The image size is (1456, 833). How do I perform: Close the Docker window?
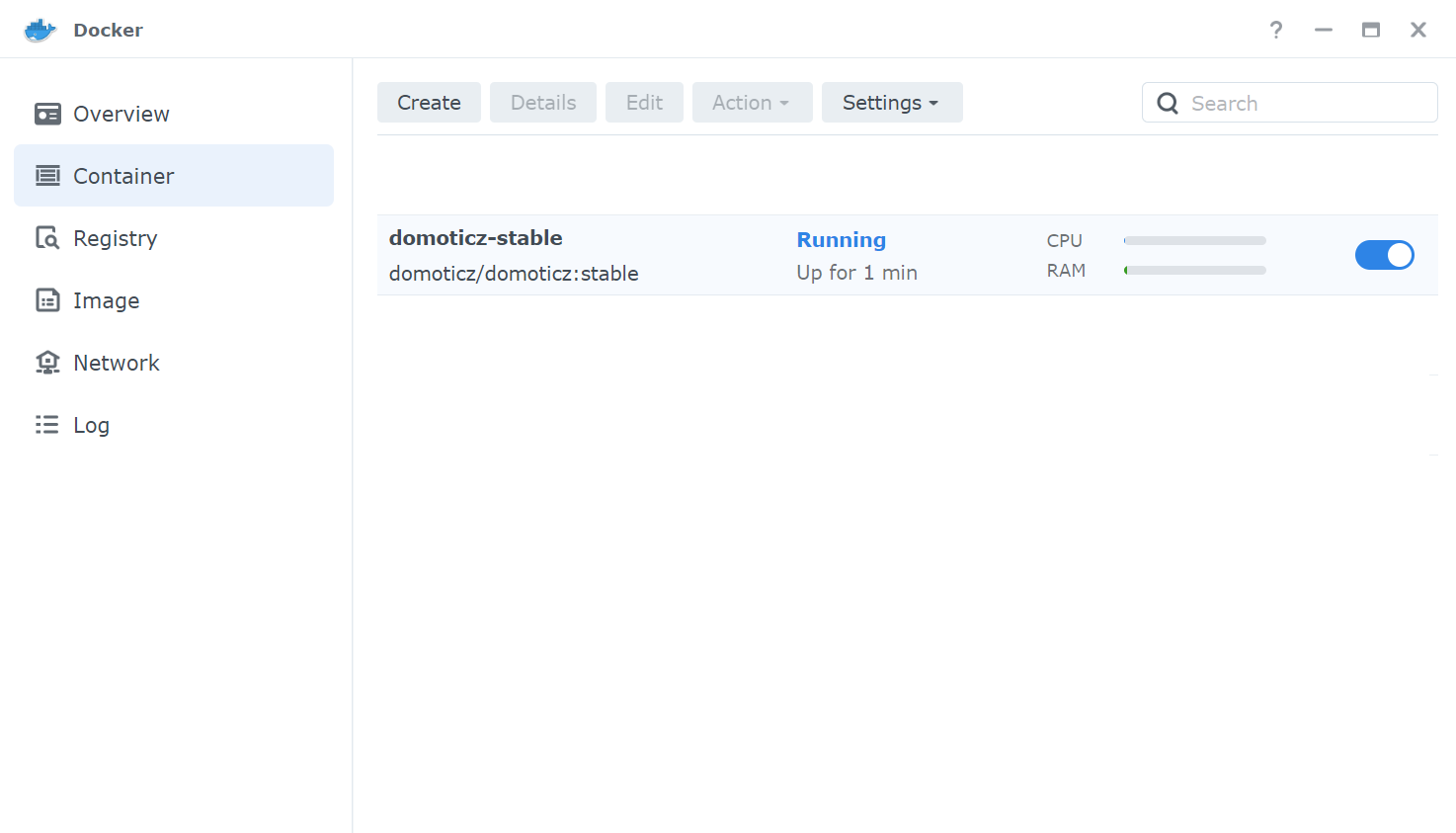1418,30
